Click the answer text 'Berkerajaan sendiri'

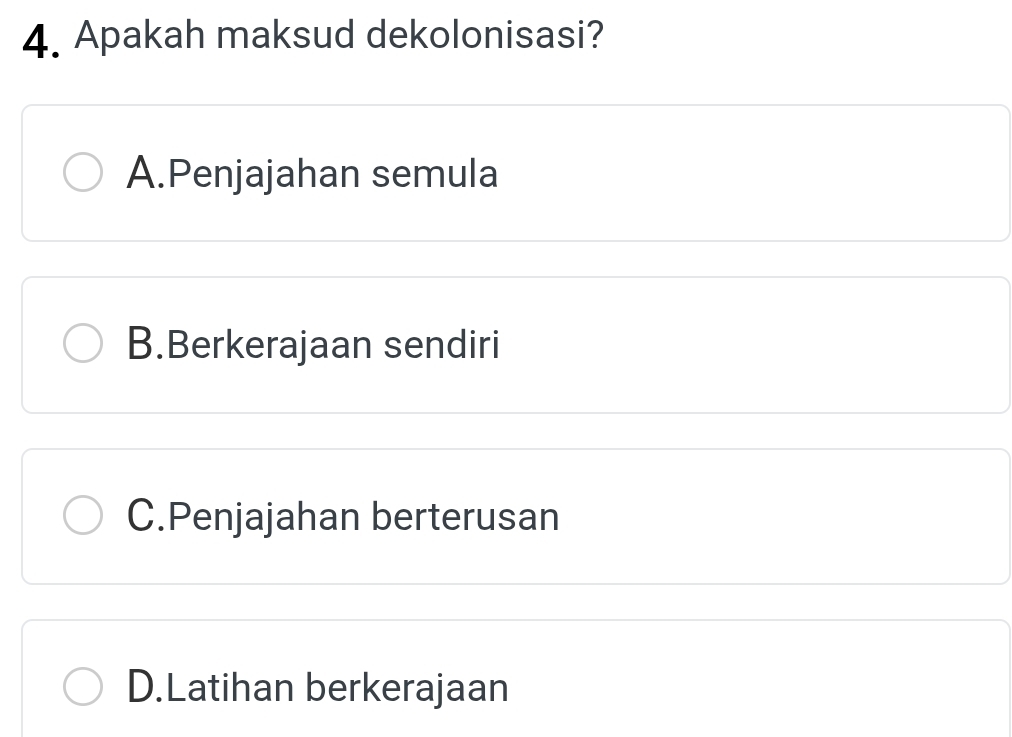click(x=333, y=346)
